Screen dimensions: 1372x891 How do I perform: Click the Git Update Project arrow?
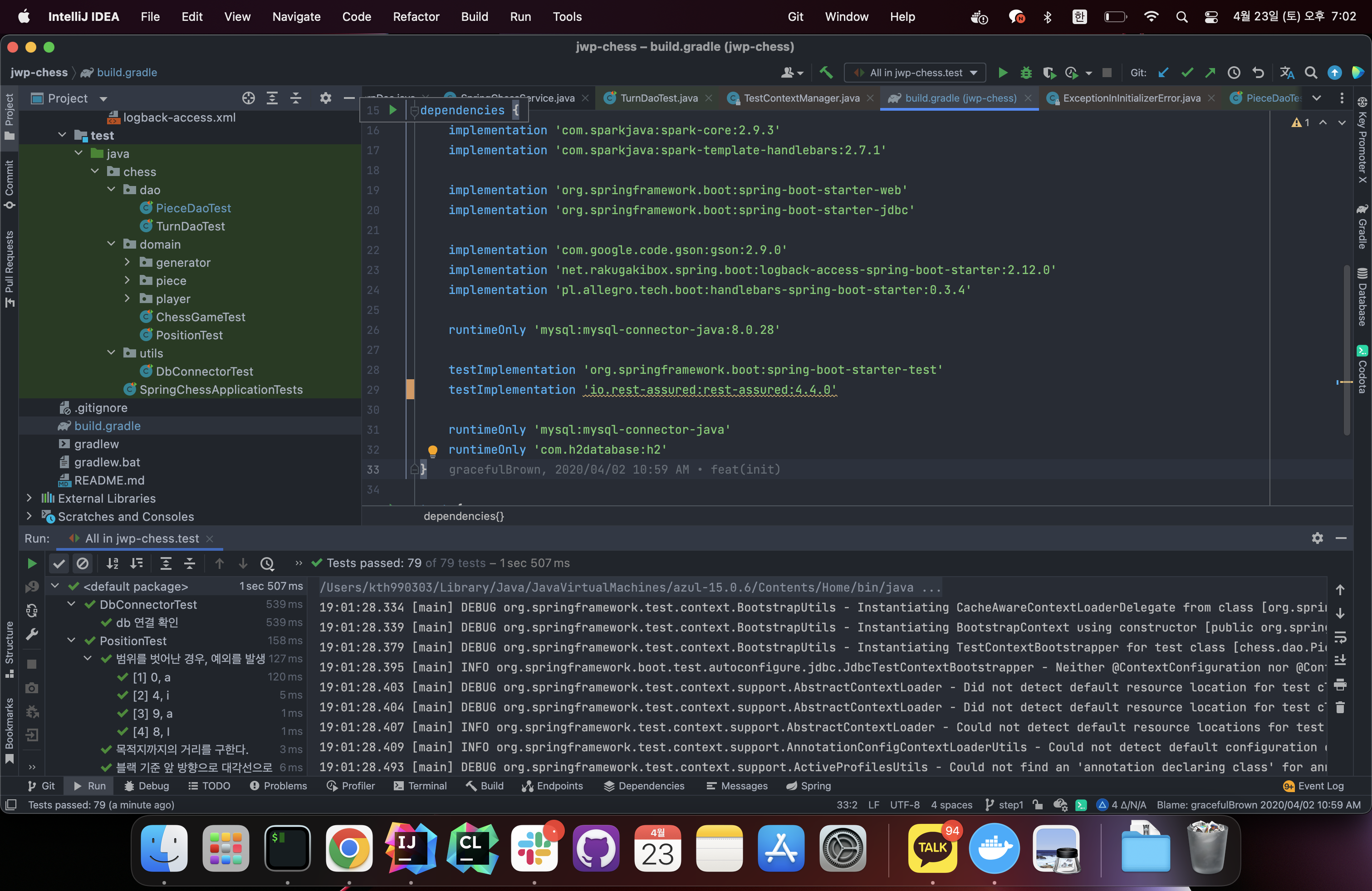pyautogui.click(x=1163, y=73)
